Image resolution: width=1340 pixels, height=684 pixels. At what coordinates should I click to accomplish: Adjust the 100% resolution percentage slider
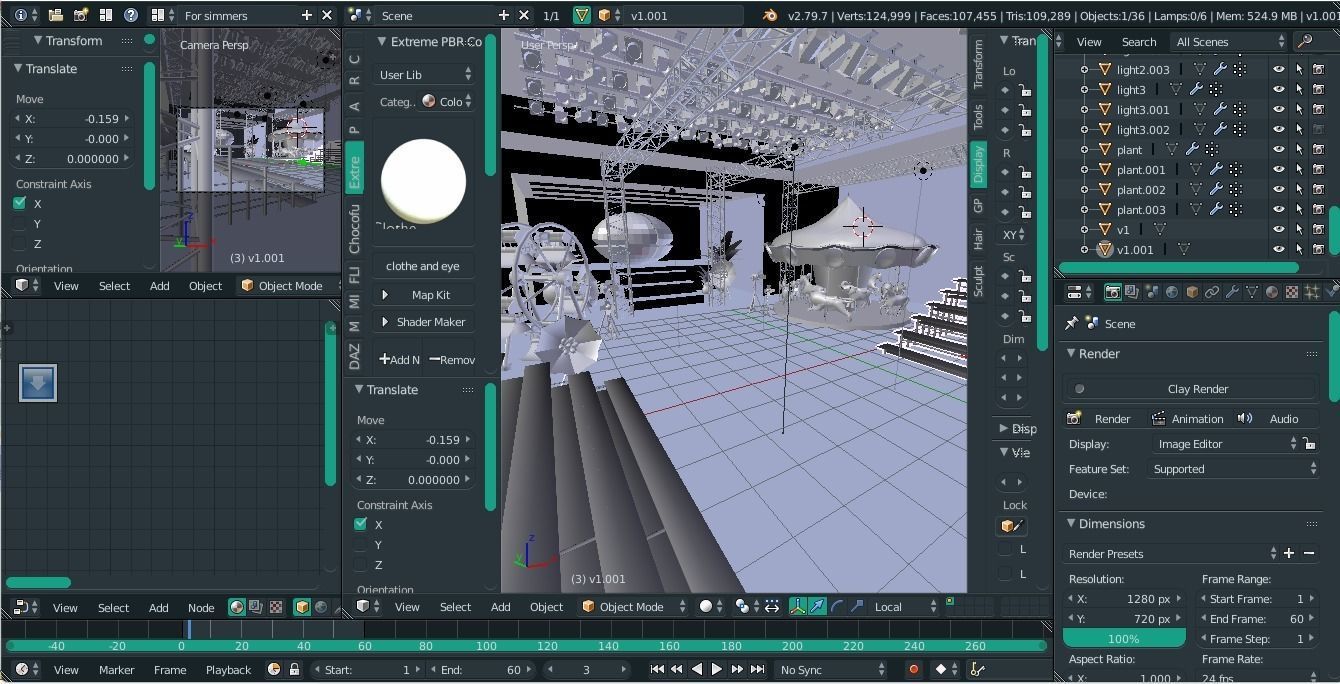coord(1124,638)
